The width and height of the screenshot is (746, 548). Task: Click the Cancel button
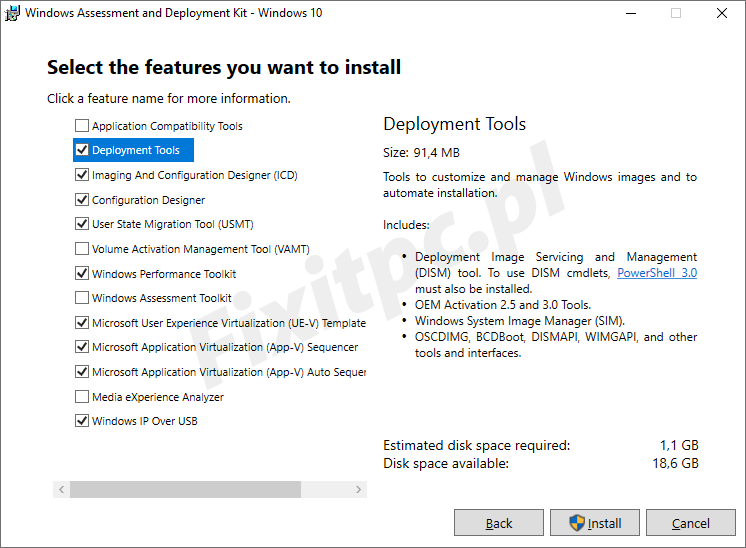click(x=691, y=523)
